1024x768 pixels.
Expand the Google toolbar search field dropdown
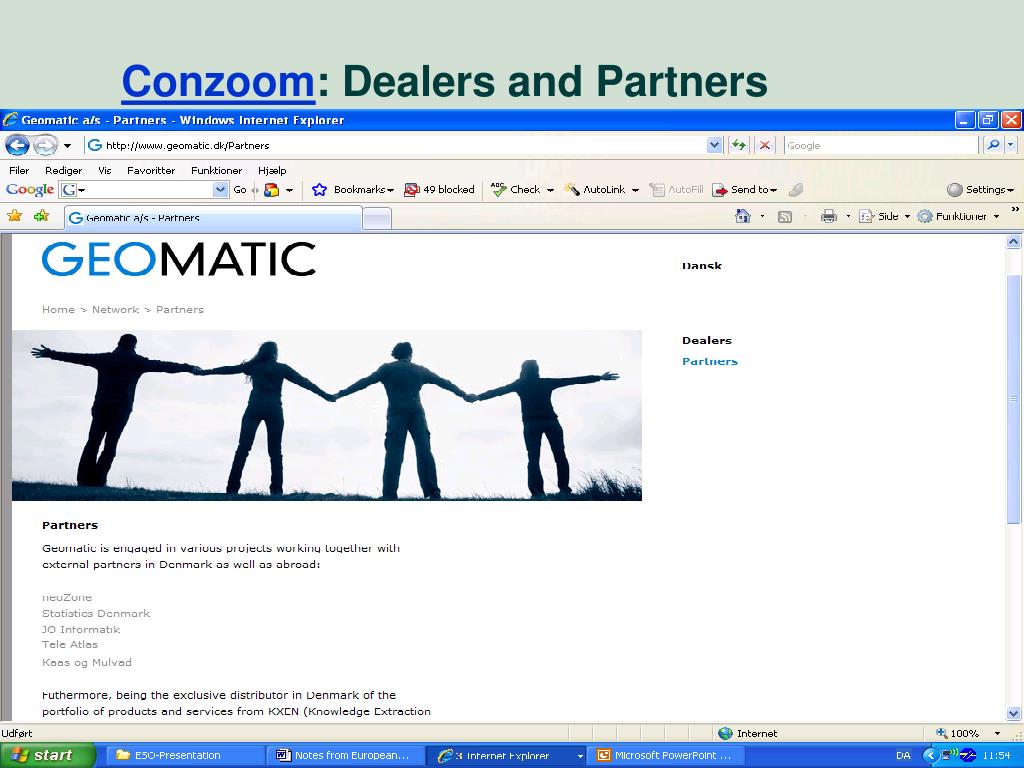click(220, 189)
